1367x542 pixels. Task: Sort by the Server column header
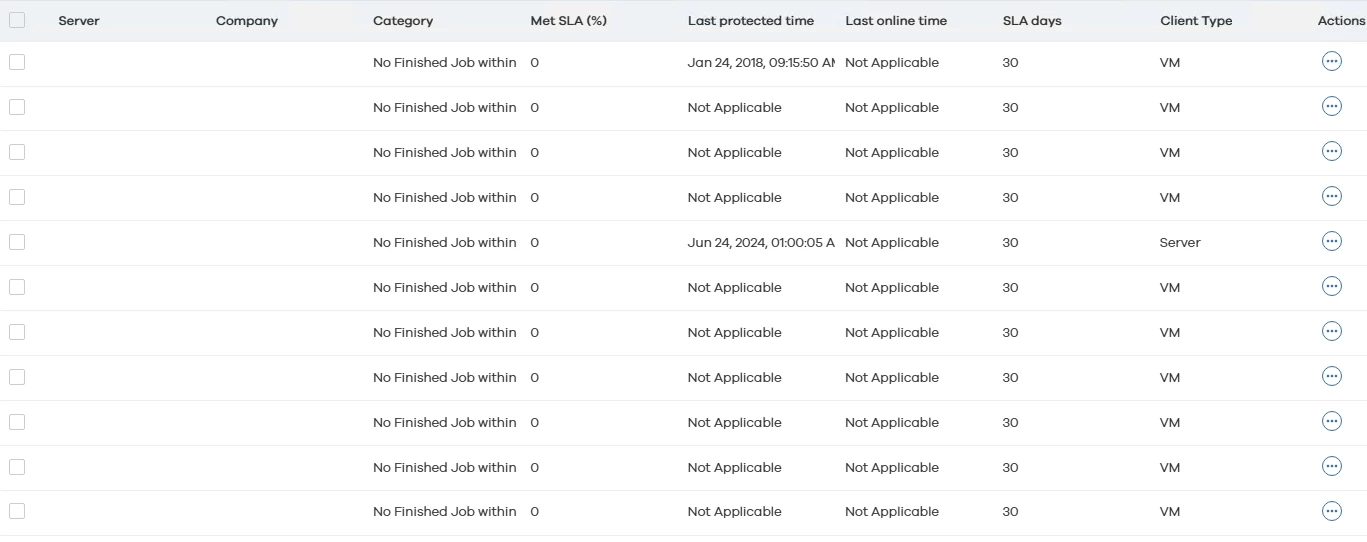coord(79,21)
